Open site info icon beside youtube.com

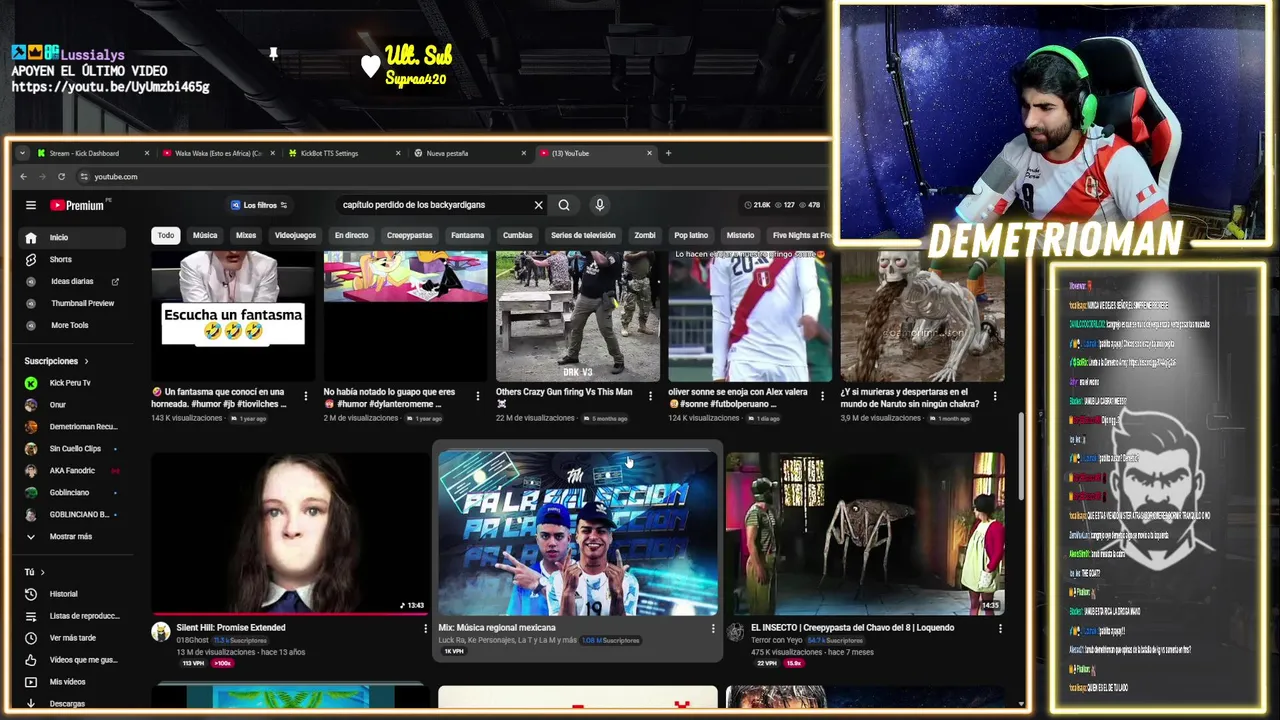pos(83,177)
